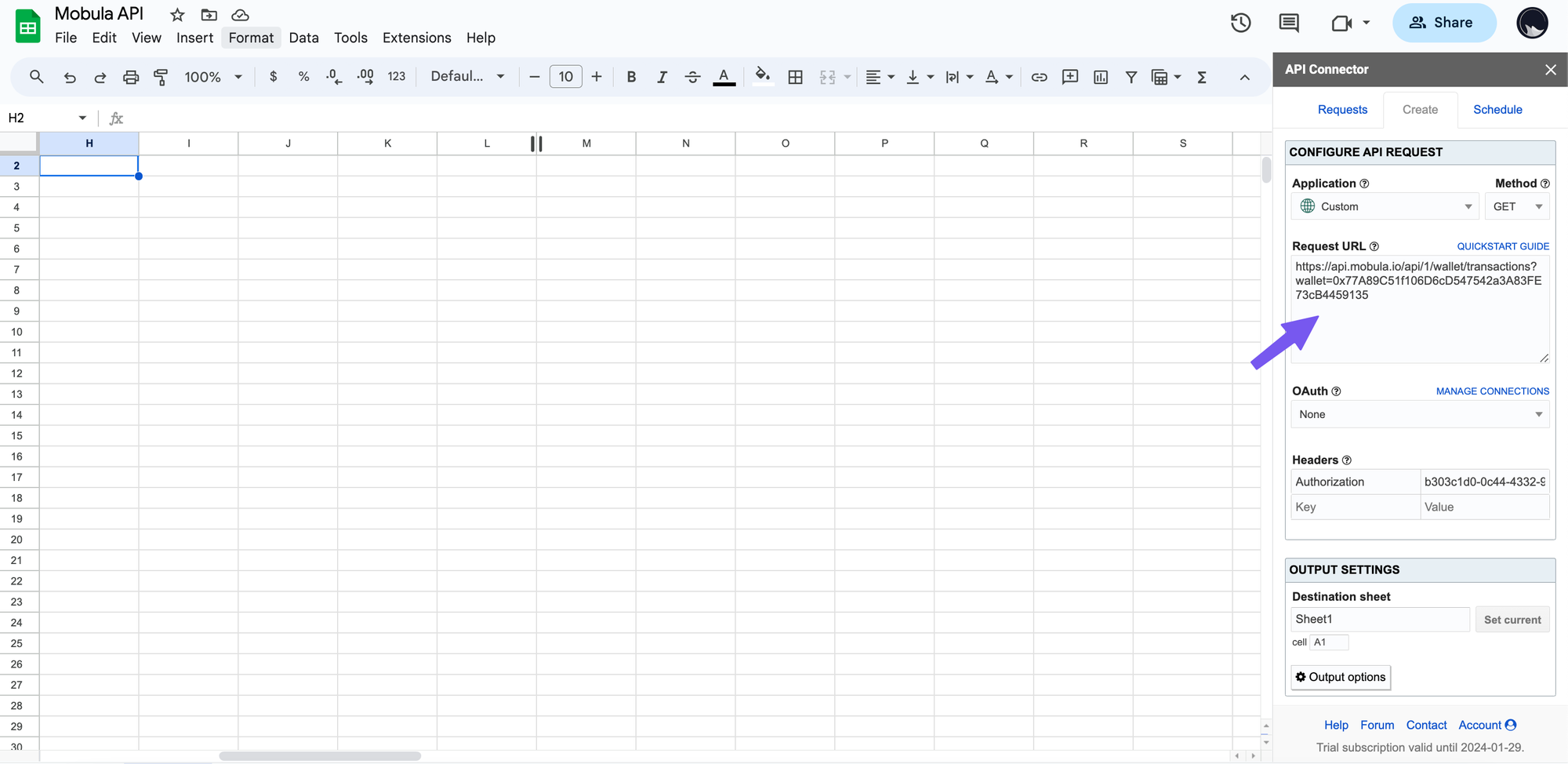The image size is (1568, 764).
Task: Open vertical align dropdown
Action: click(x=920, y=77)
